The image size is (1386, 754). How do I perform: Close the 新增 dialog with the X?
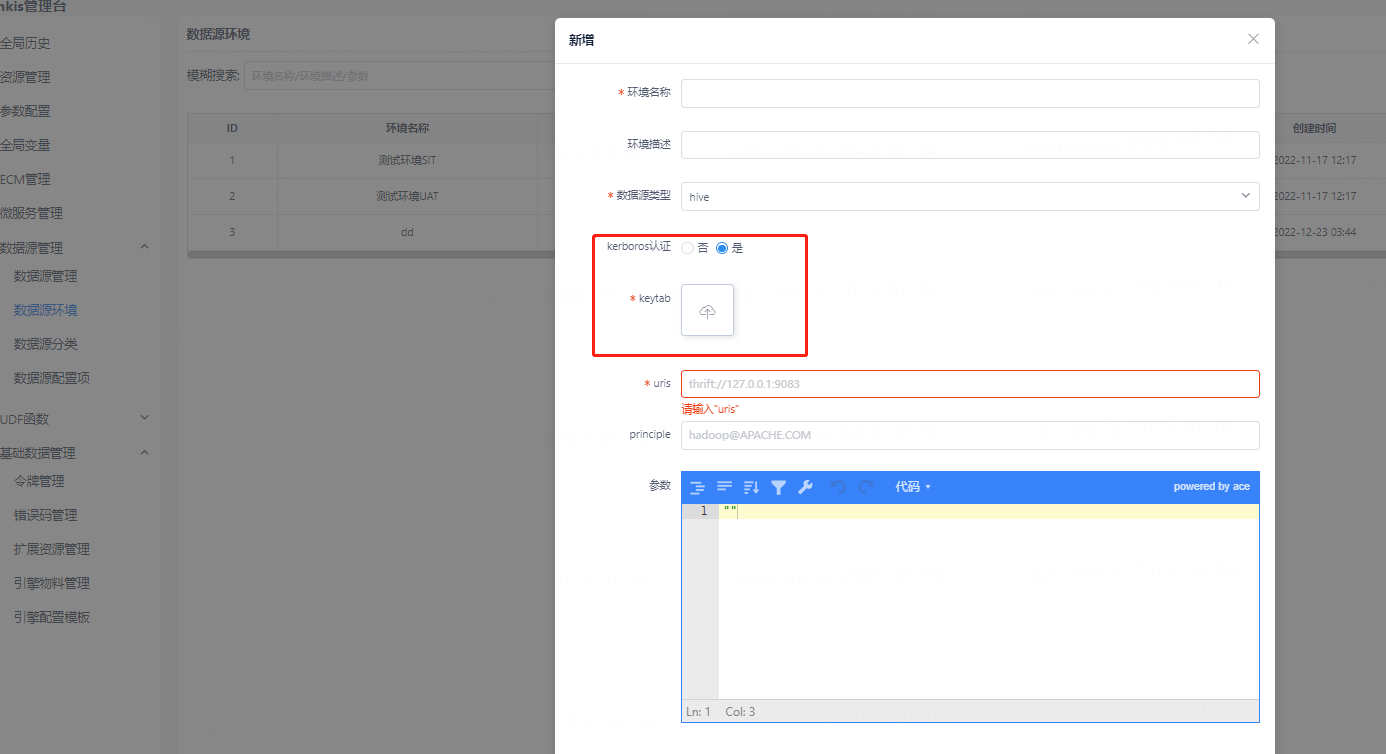tap(1253, 39)
